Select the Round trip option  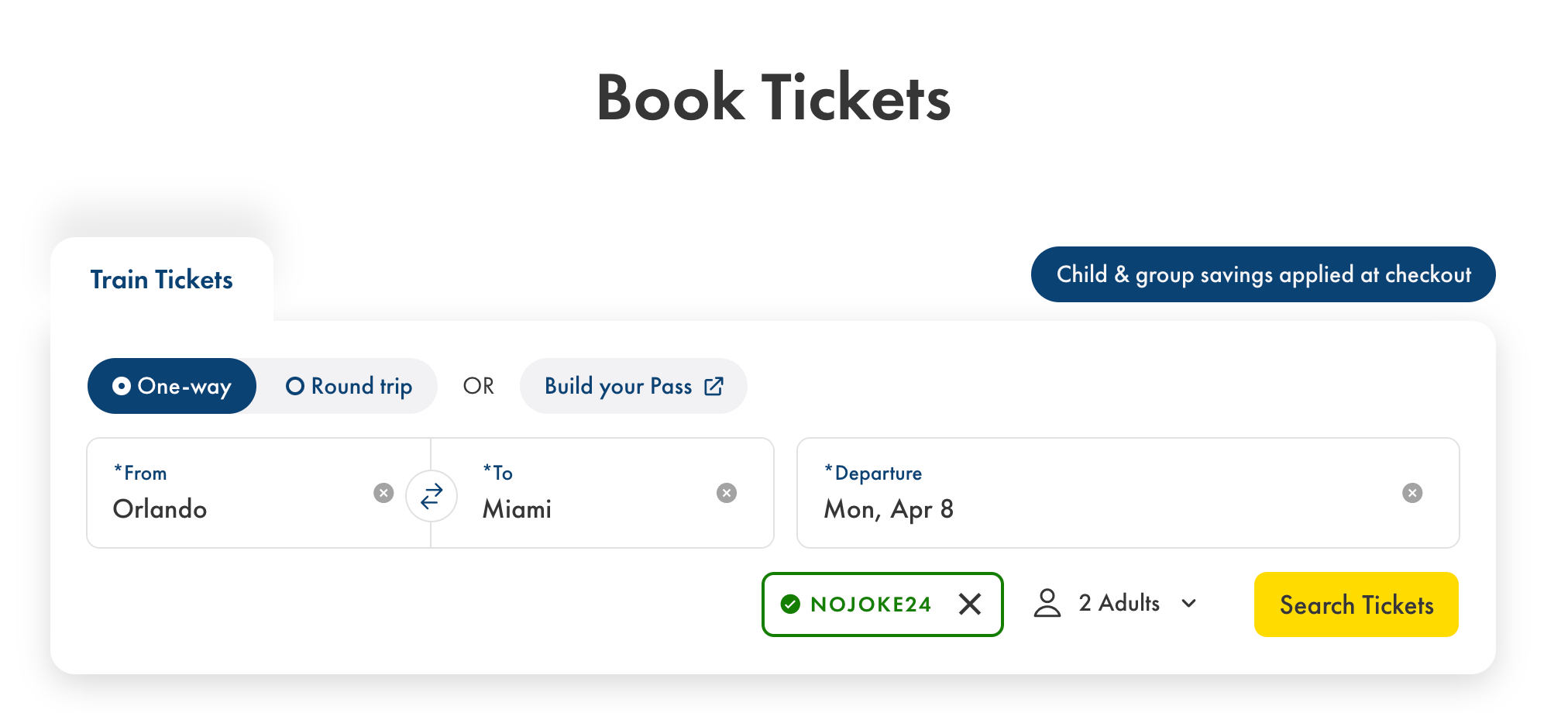pyautogui.click(x=349, y=386)
